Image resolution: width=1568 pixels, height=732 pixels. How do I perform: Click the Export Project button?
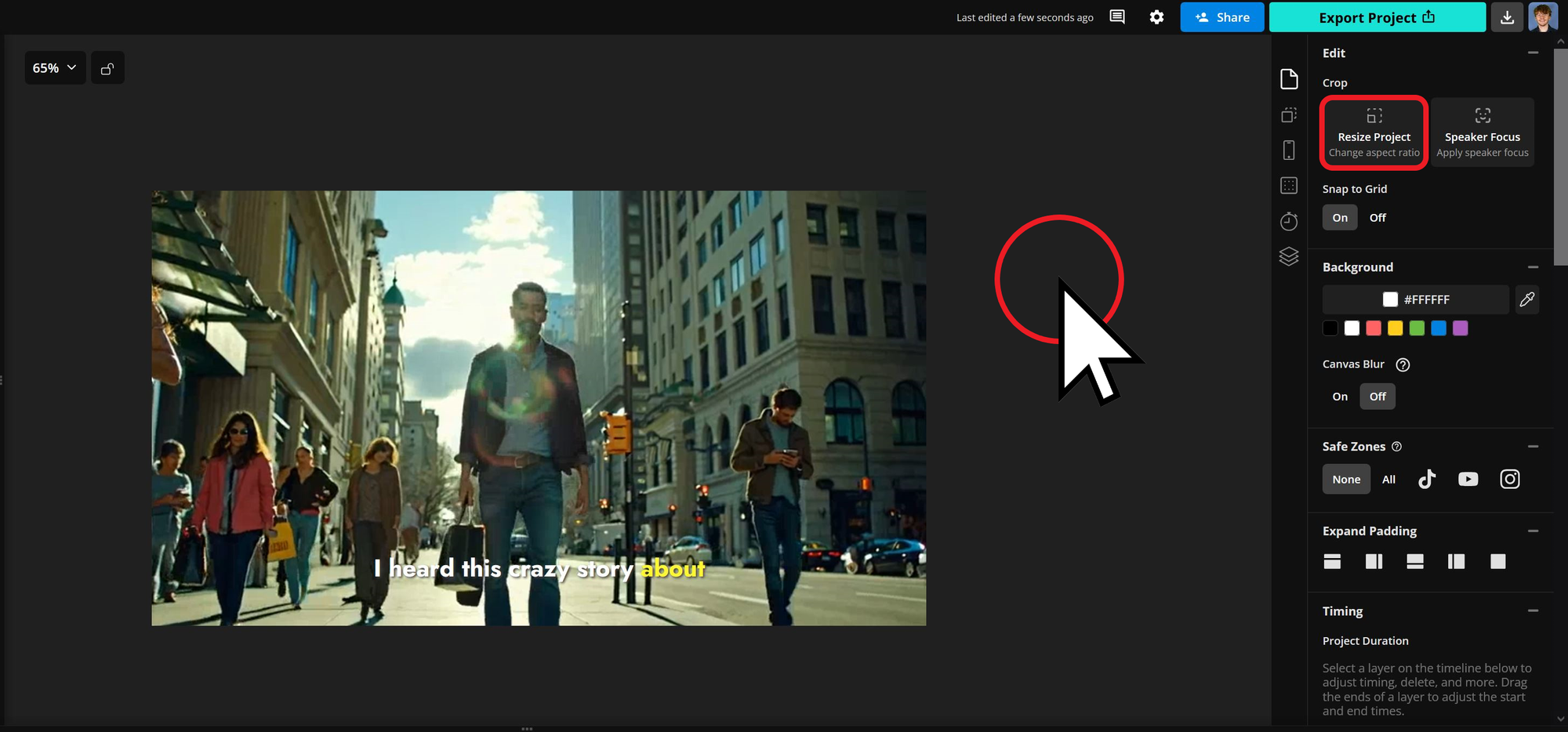tap(1377, 16)
